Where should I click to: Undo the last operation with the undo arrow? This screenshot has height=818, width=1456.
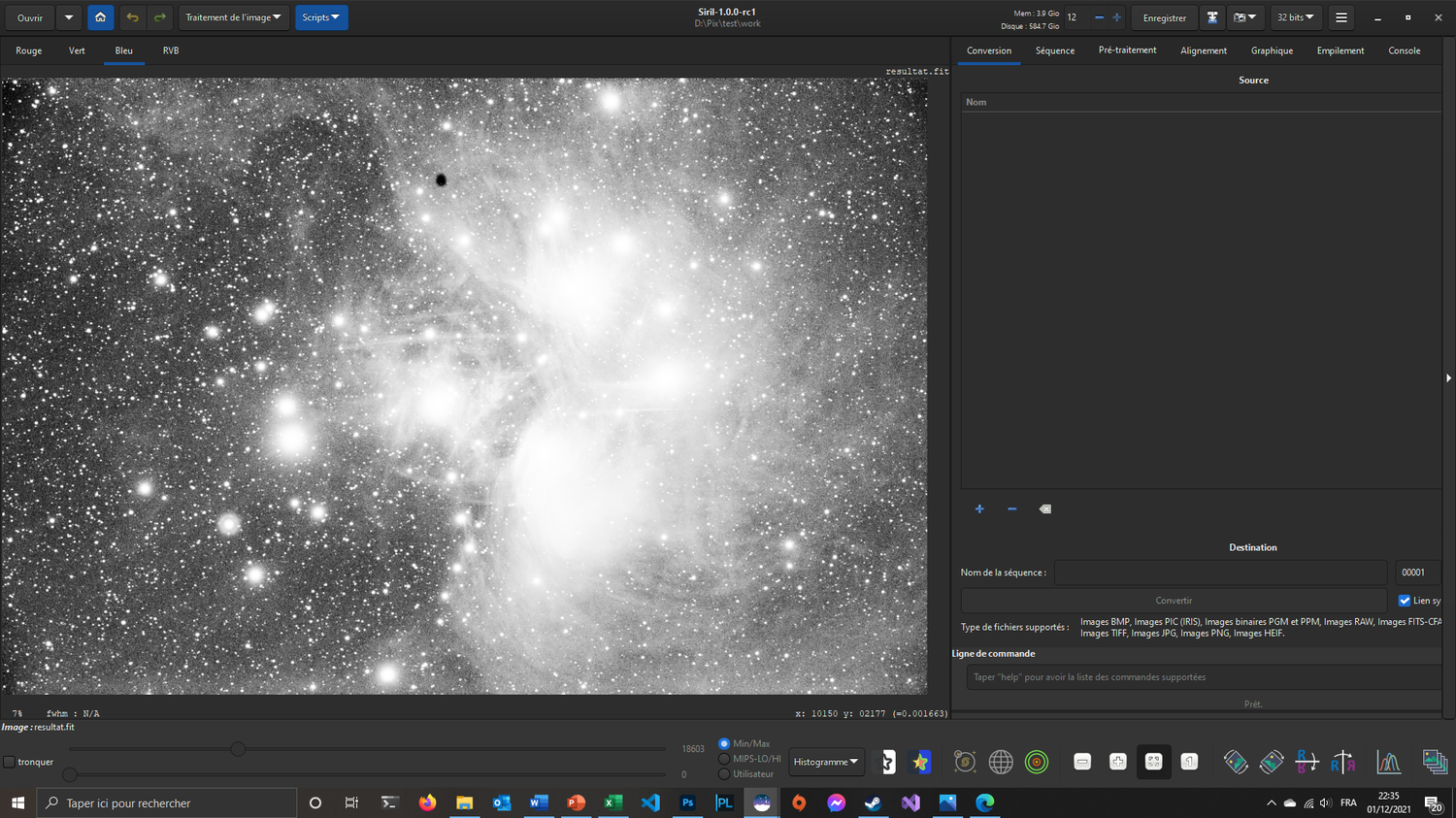click(x=132, y=17)
